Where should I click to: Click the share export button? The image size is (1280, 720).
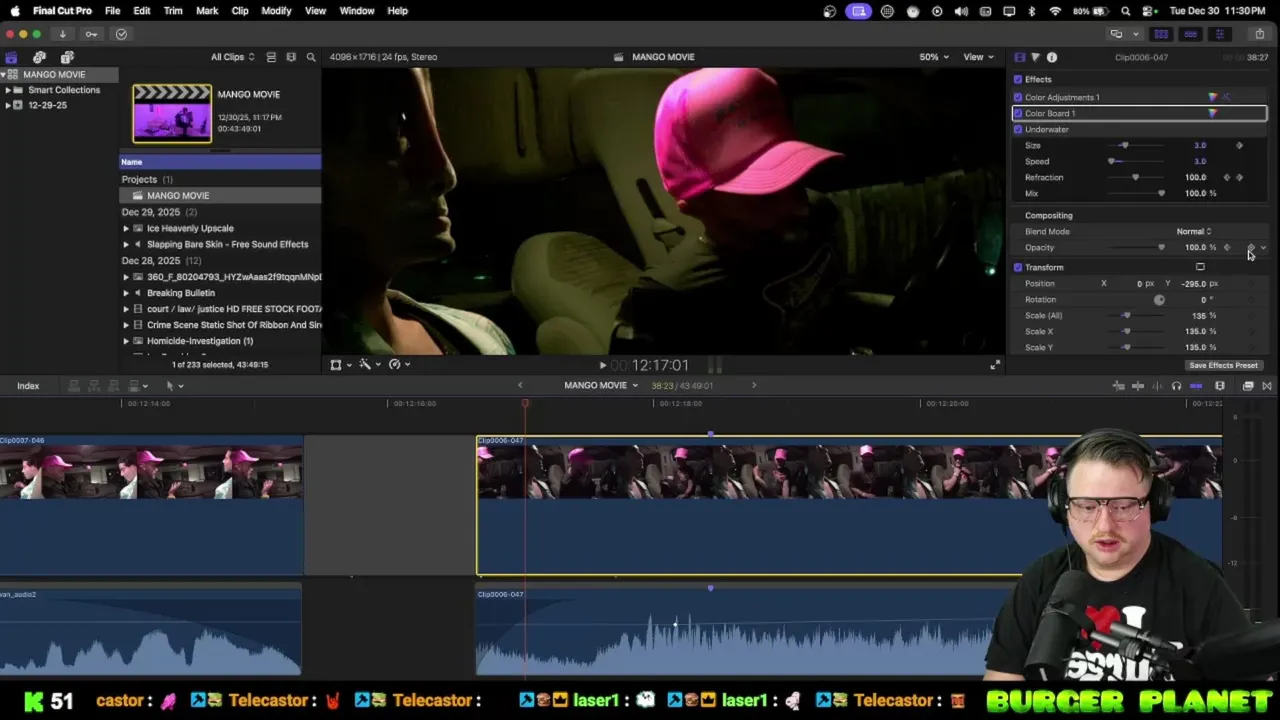1259,34
